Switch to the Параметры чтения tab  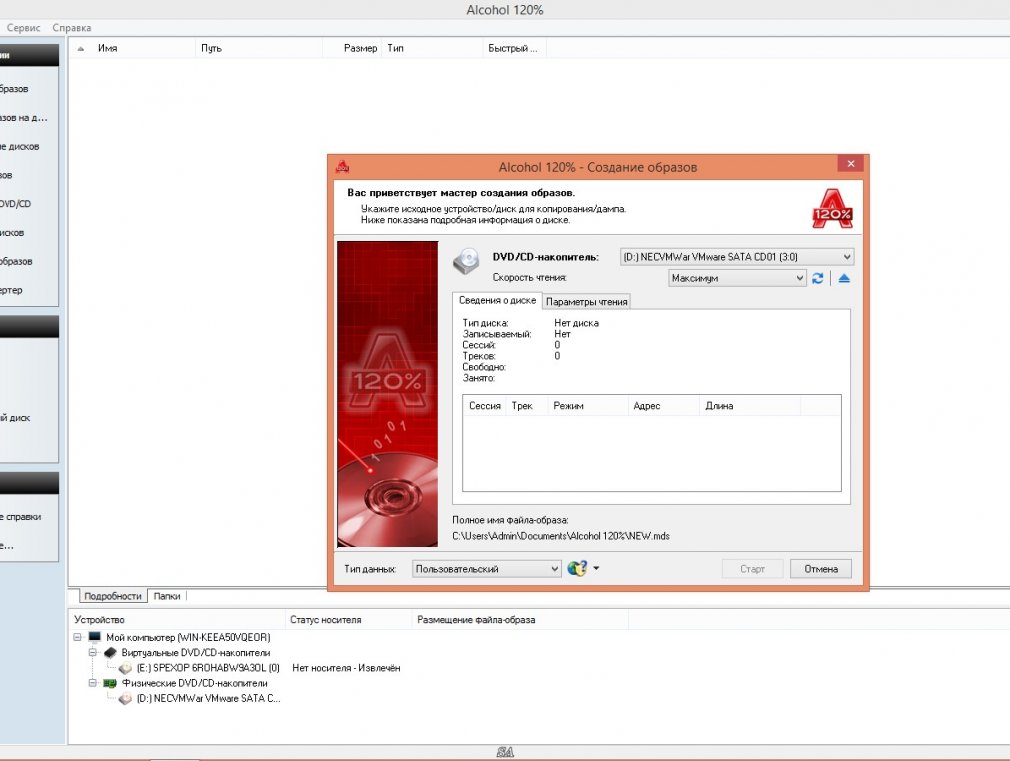586,302
